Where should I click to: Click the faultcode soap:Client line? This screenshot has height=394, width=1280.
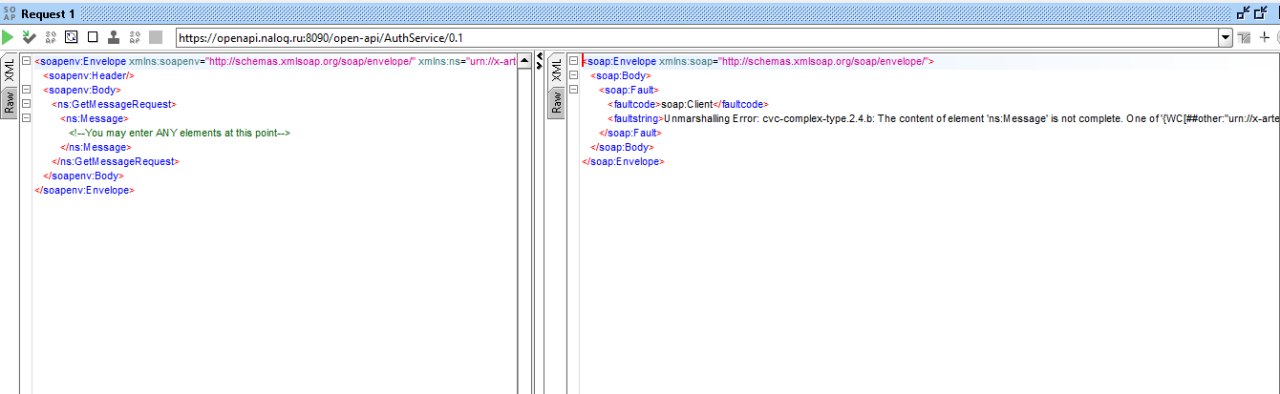point(687,104)
